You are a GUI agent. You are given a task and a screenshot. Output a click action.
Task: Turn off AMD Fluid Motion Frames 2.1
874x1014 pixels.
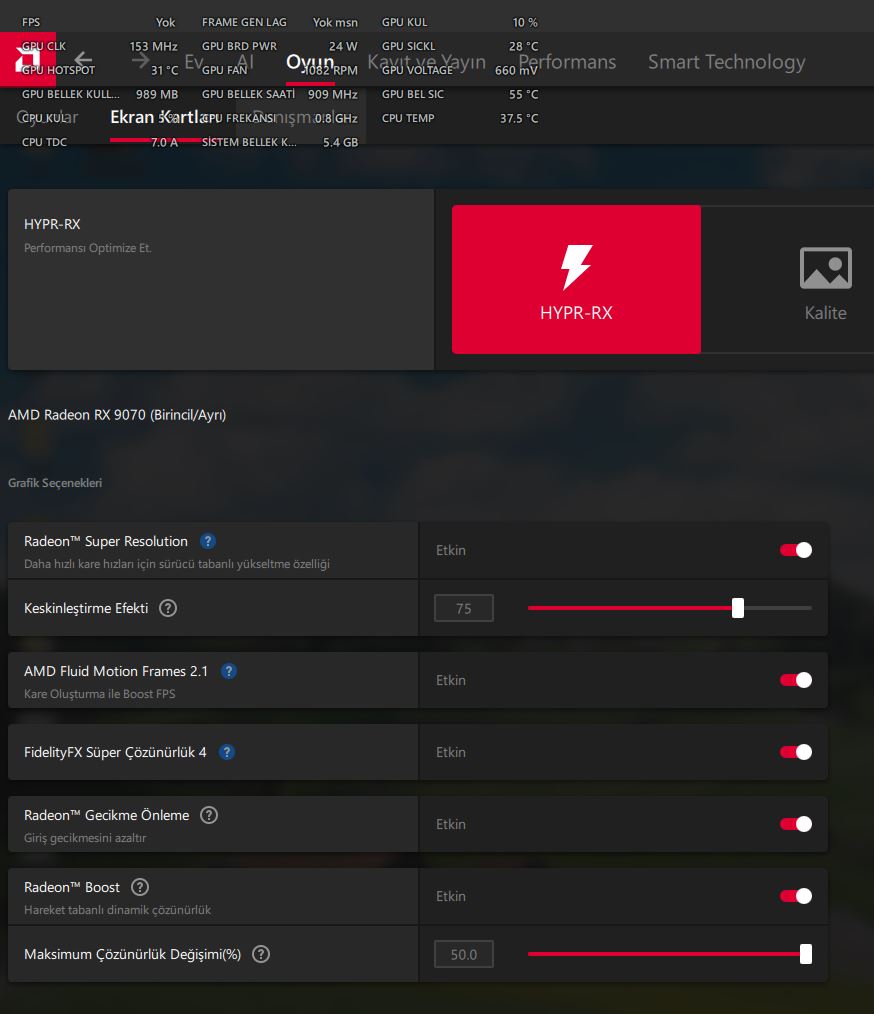[x=796, y=680]
